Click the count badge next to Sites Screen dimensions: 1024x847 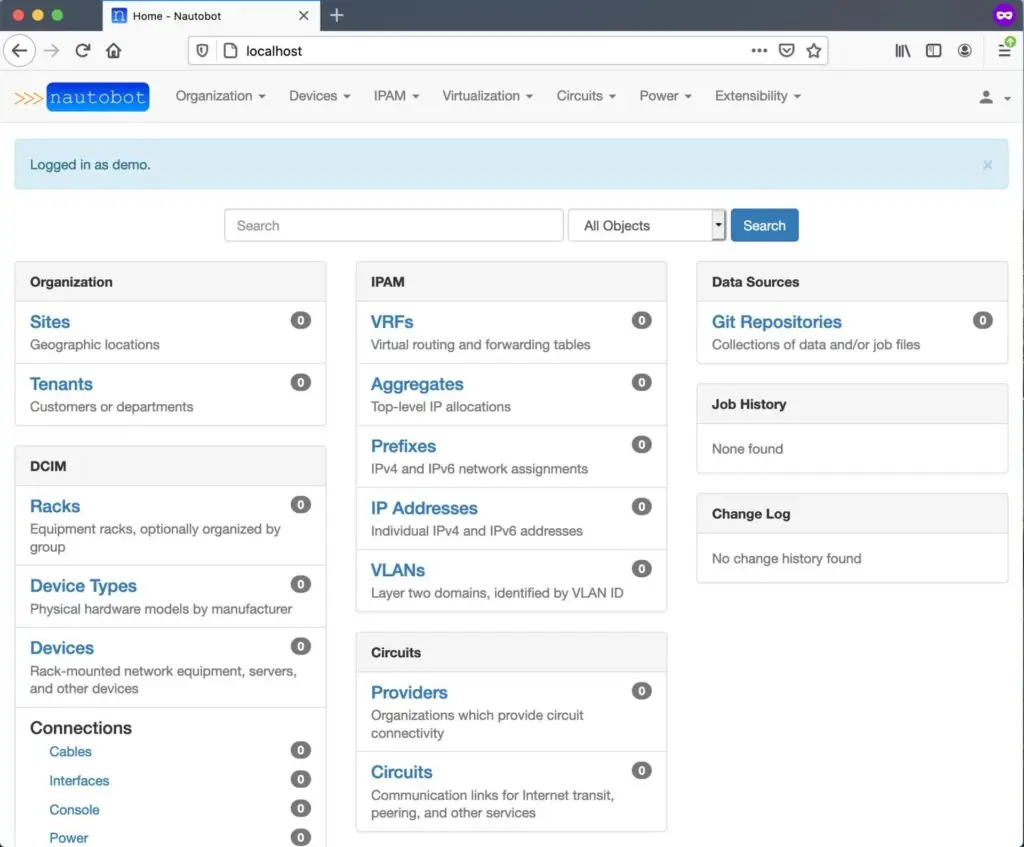pyautogui.click(x=300, y=321)
